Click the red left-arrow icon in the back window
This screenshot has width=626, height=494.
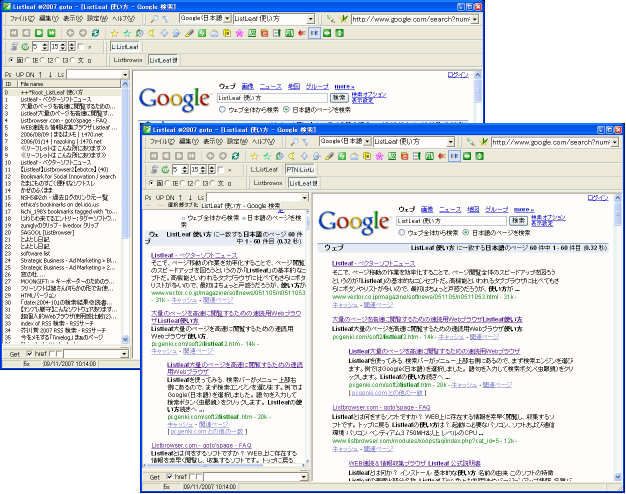point(301,33)
